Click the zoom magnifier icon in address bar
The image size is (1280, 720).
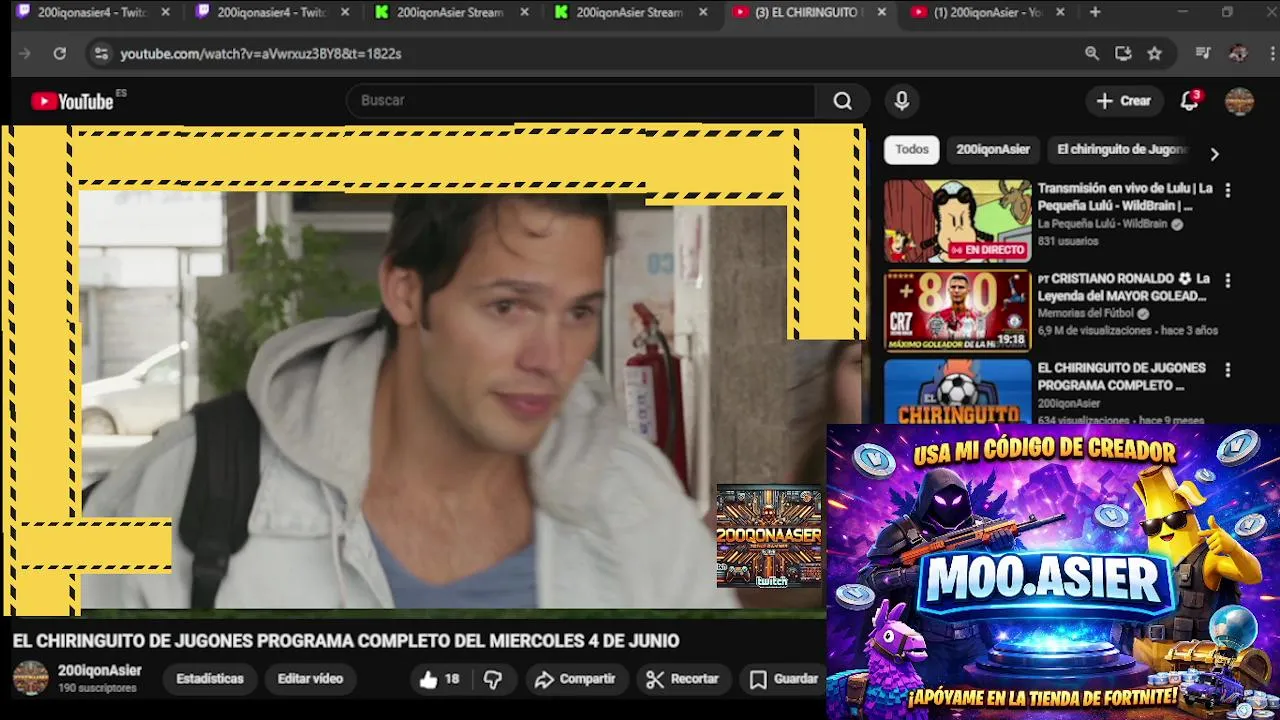pos(1092,54)
